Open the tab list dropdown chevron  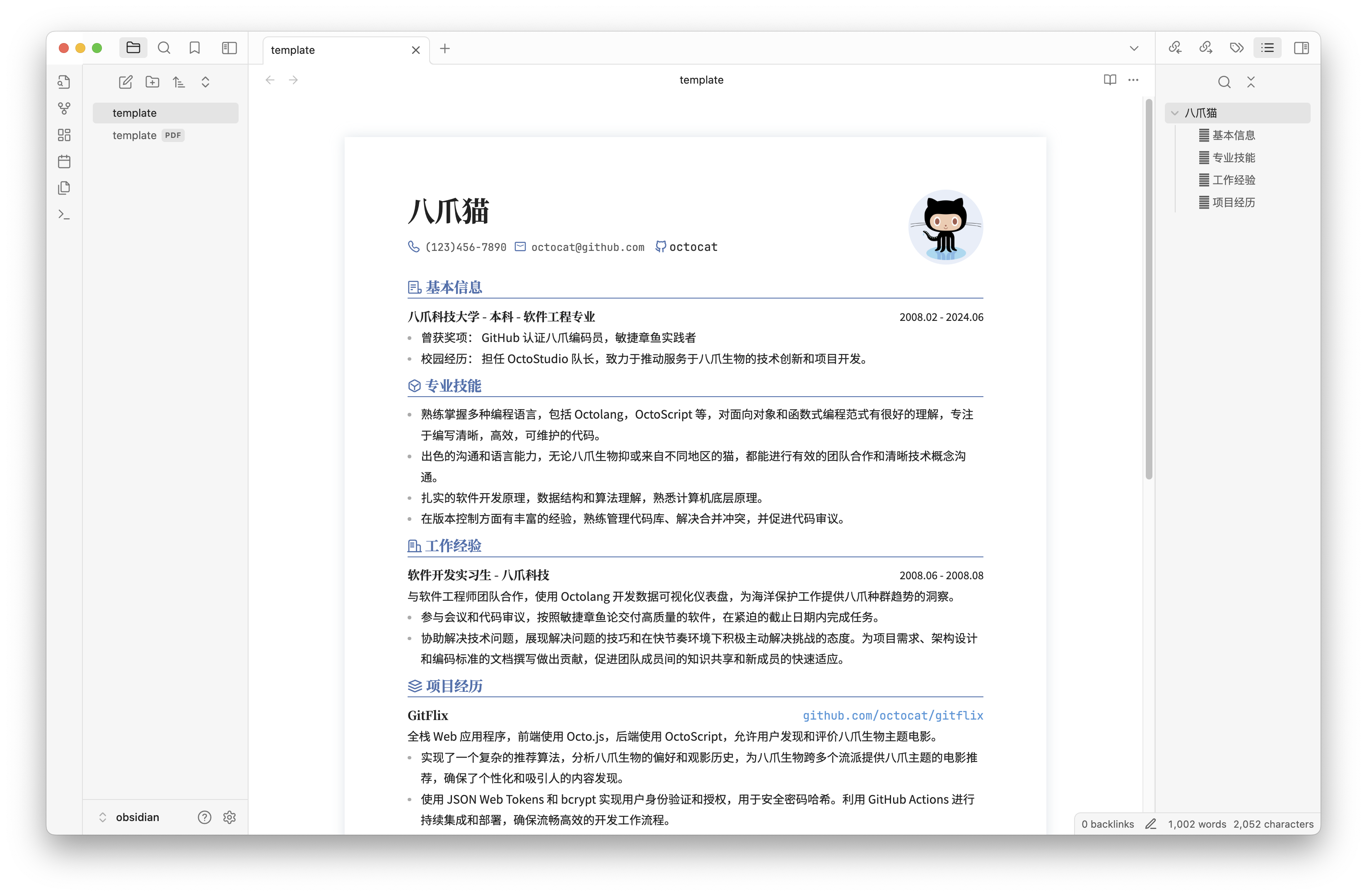pos(1134,49)
